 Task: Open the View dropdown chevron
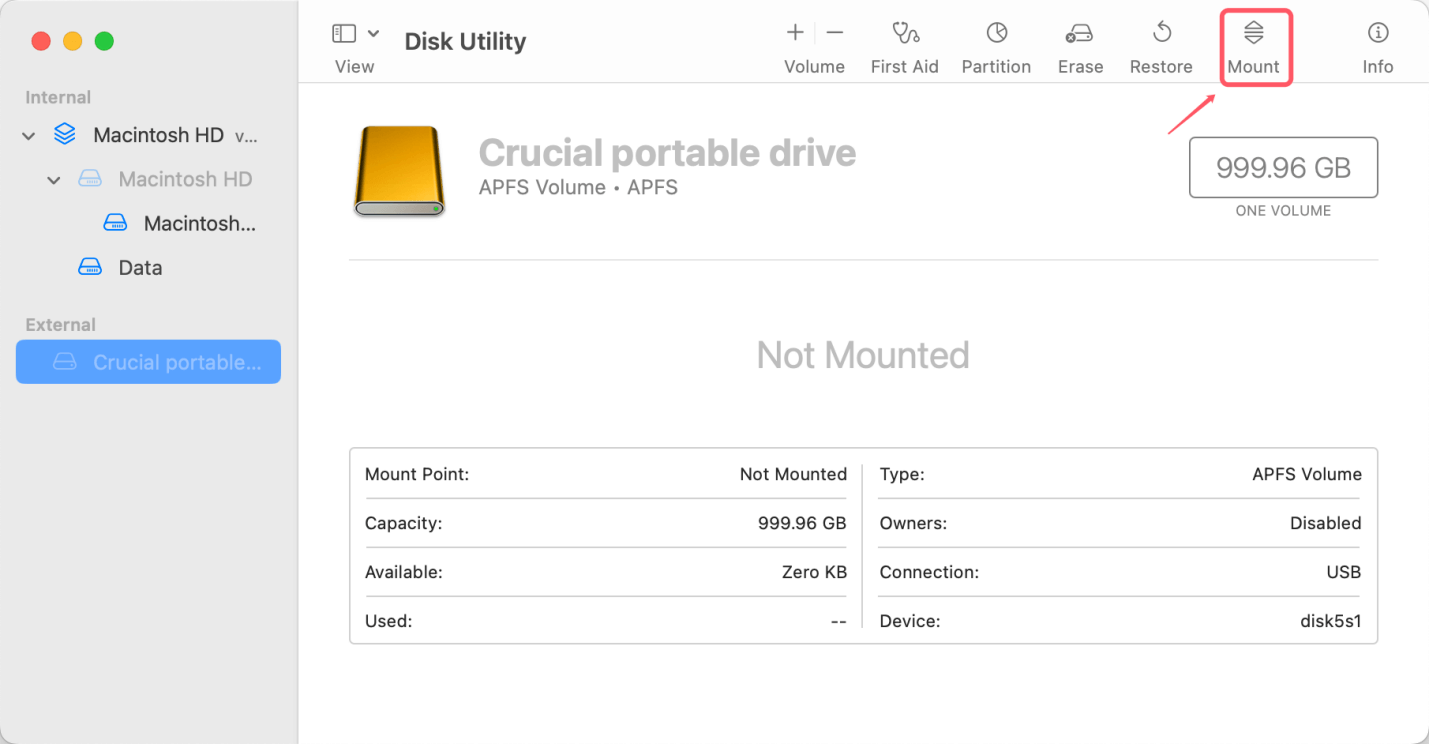pos(372,32)
